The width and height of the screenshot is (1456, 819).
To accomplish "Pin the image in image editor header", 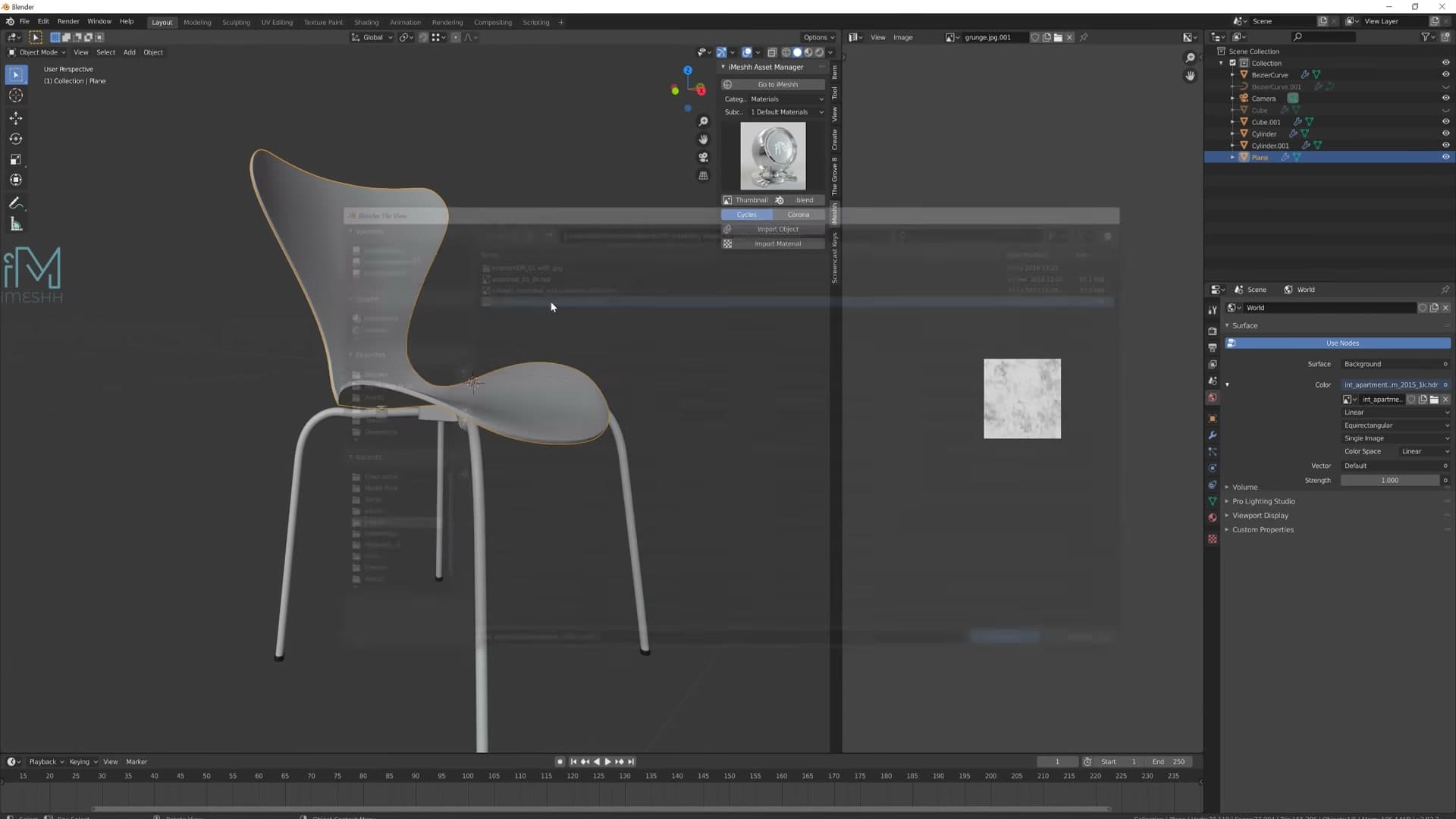I will (1084, 37).
